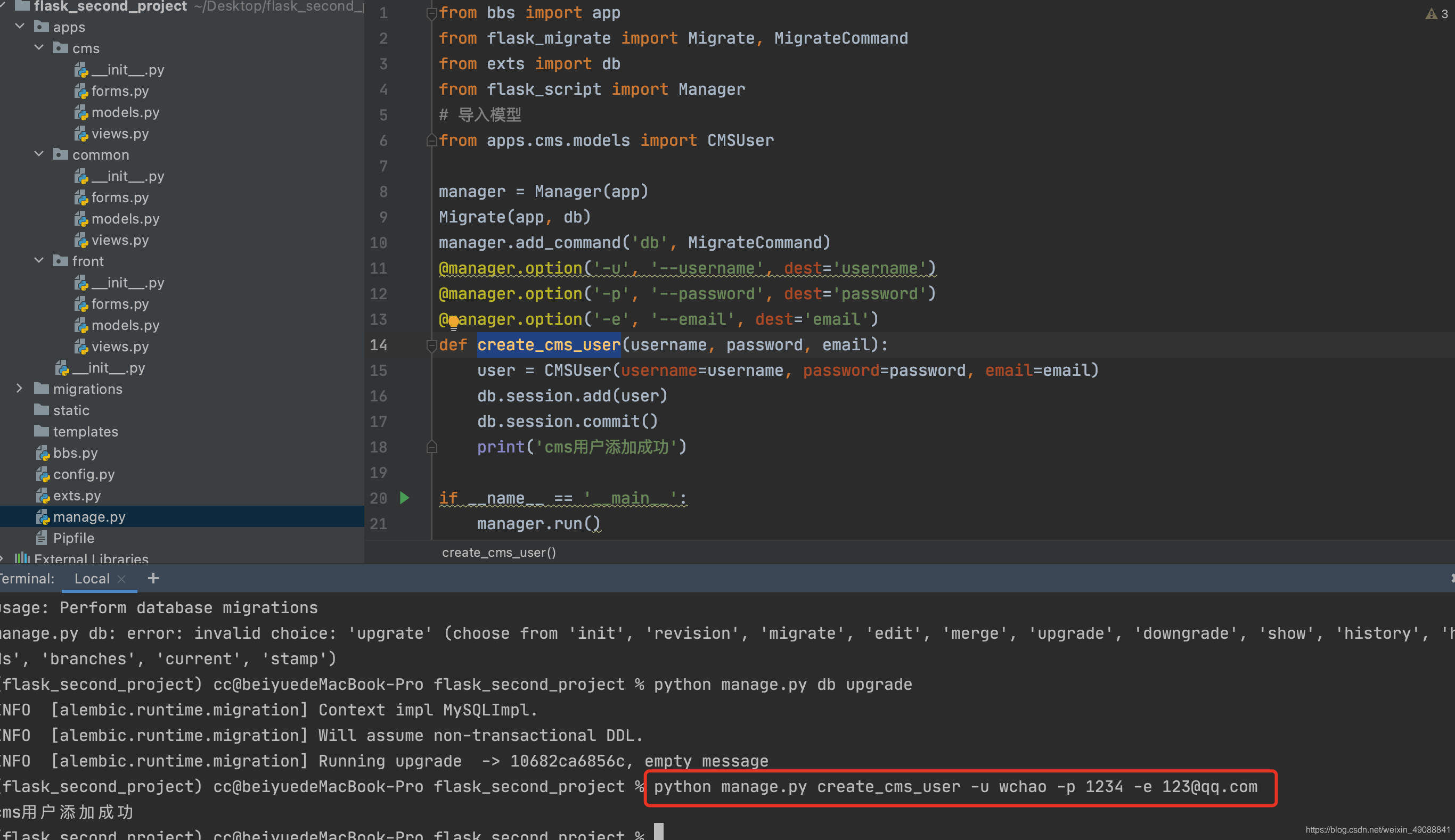Viewport: 1455px width, 840px height.
Task: Select the static folder
Action: [x=62, y=410]
